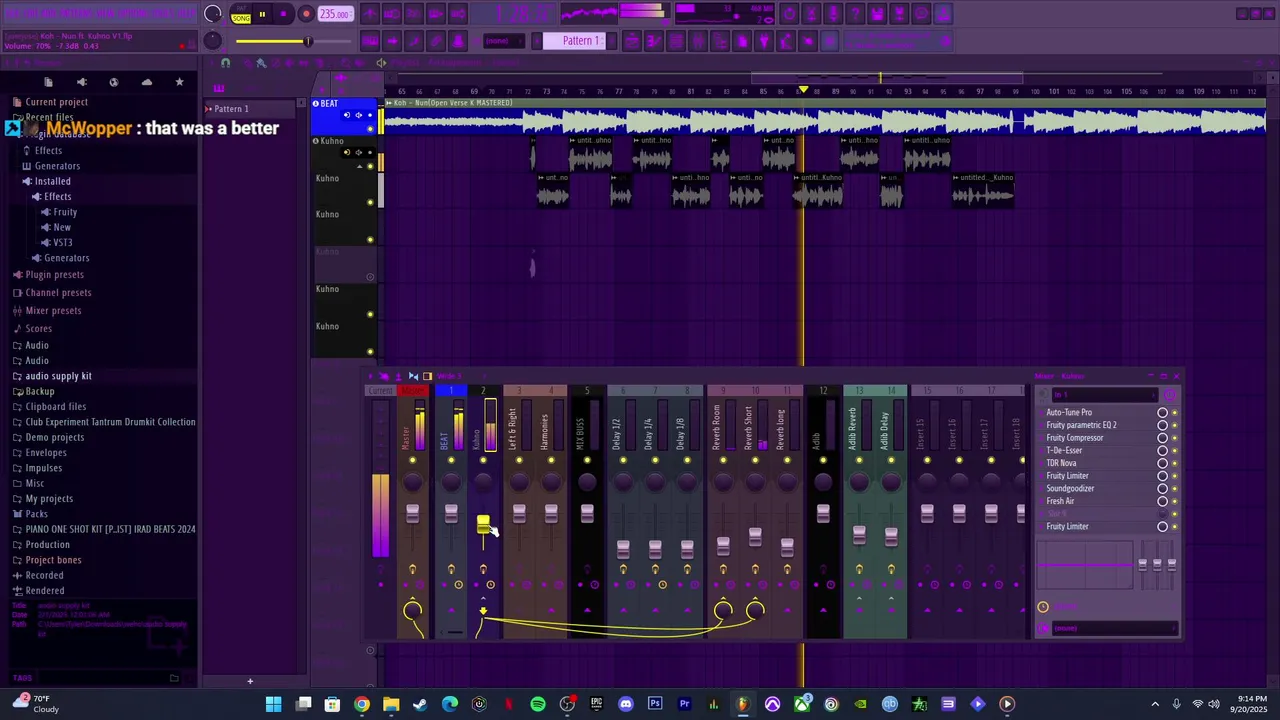Click the Reverb Short mixer track fader
Screen dimensions: 1280x720
[x=755, y=536]
